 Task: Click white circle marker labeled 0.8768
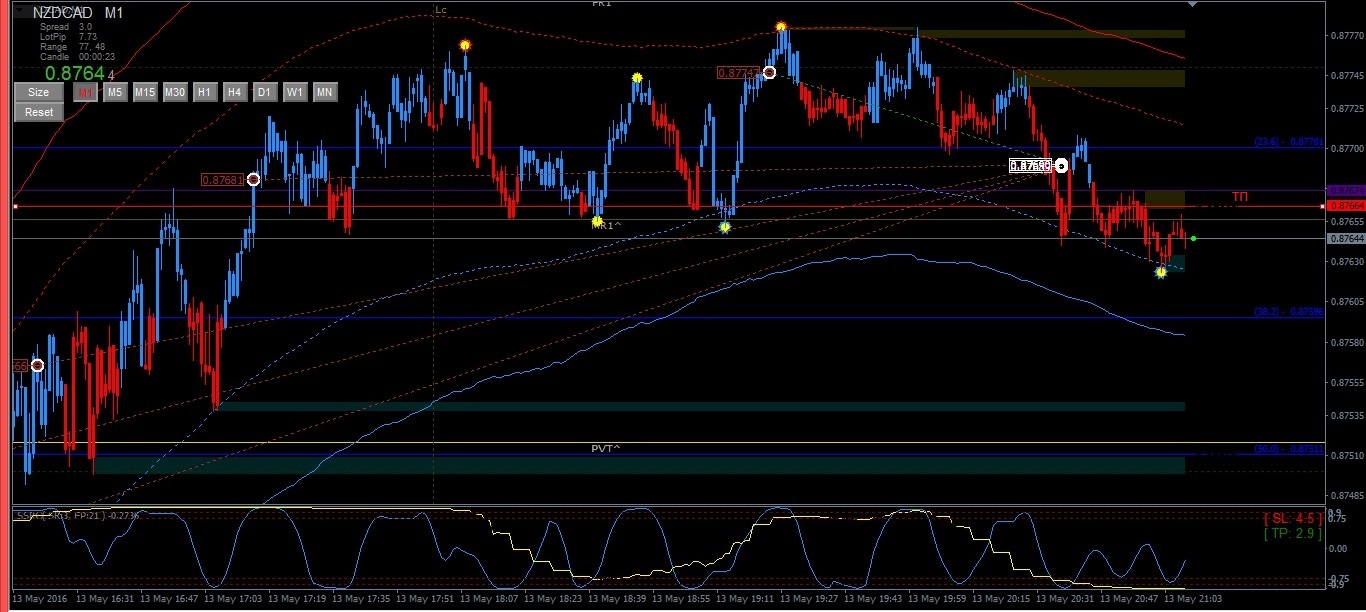253,180
